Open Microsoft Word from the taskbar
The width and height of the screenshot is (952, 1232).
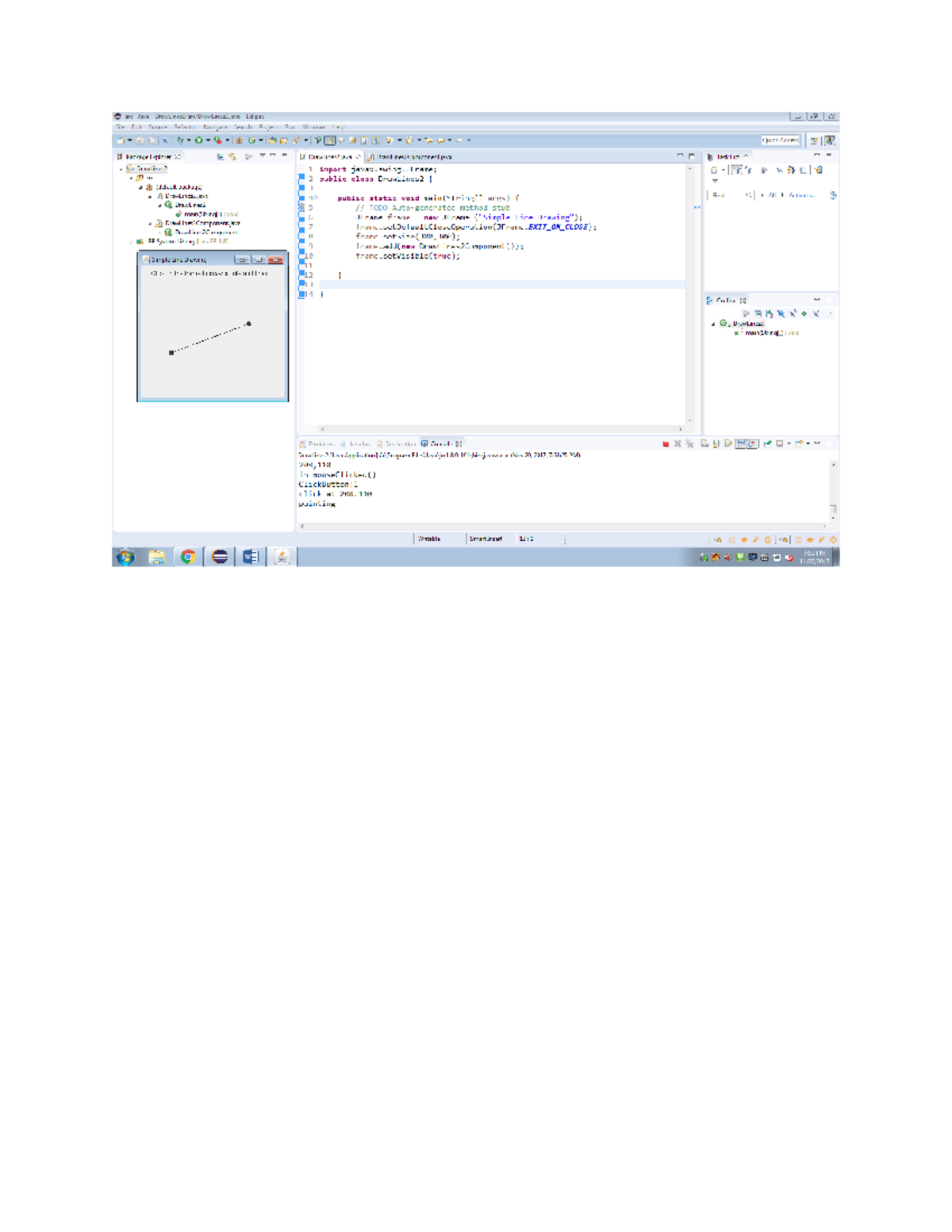click(251, 557)
